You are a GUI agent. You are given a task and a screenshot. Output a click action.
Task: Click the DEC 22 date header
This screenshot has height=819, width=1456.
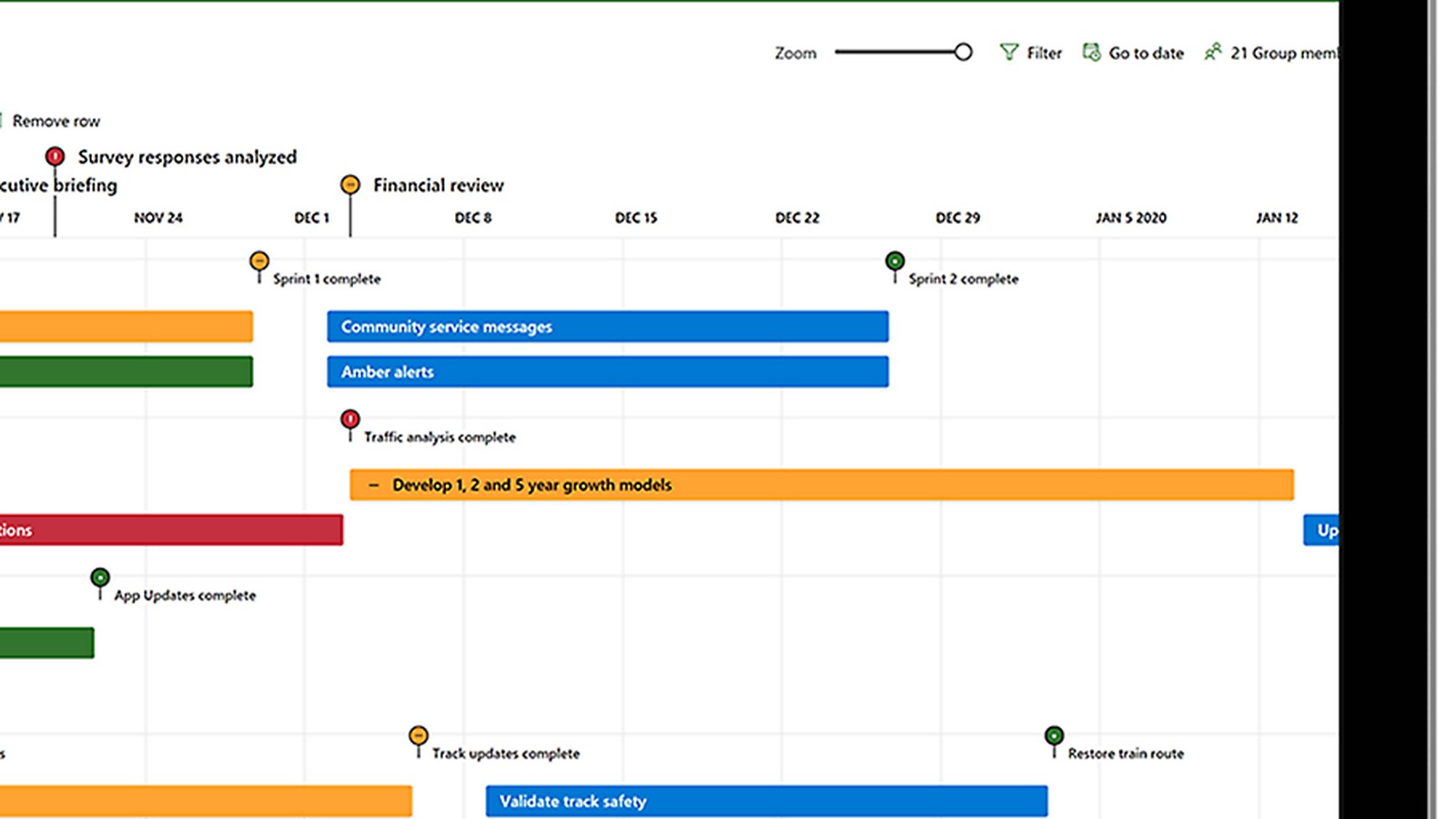[797, 217]
